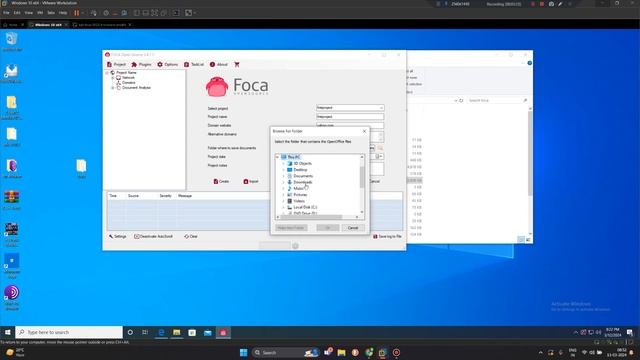Image resolution: width=640 pixels, height=360 pixels.
Task: Open the VMware VM menu
Action: [40, 13]
